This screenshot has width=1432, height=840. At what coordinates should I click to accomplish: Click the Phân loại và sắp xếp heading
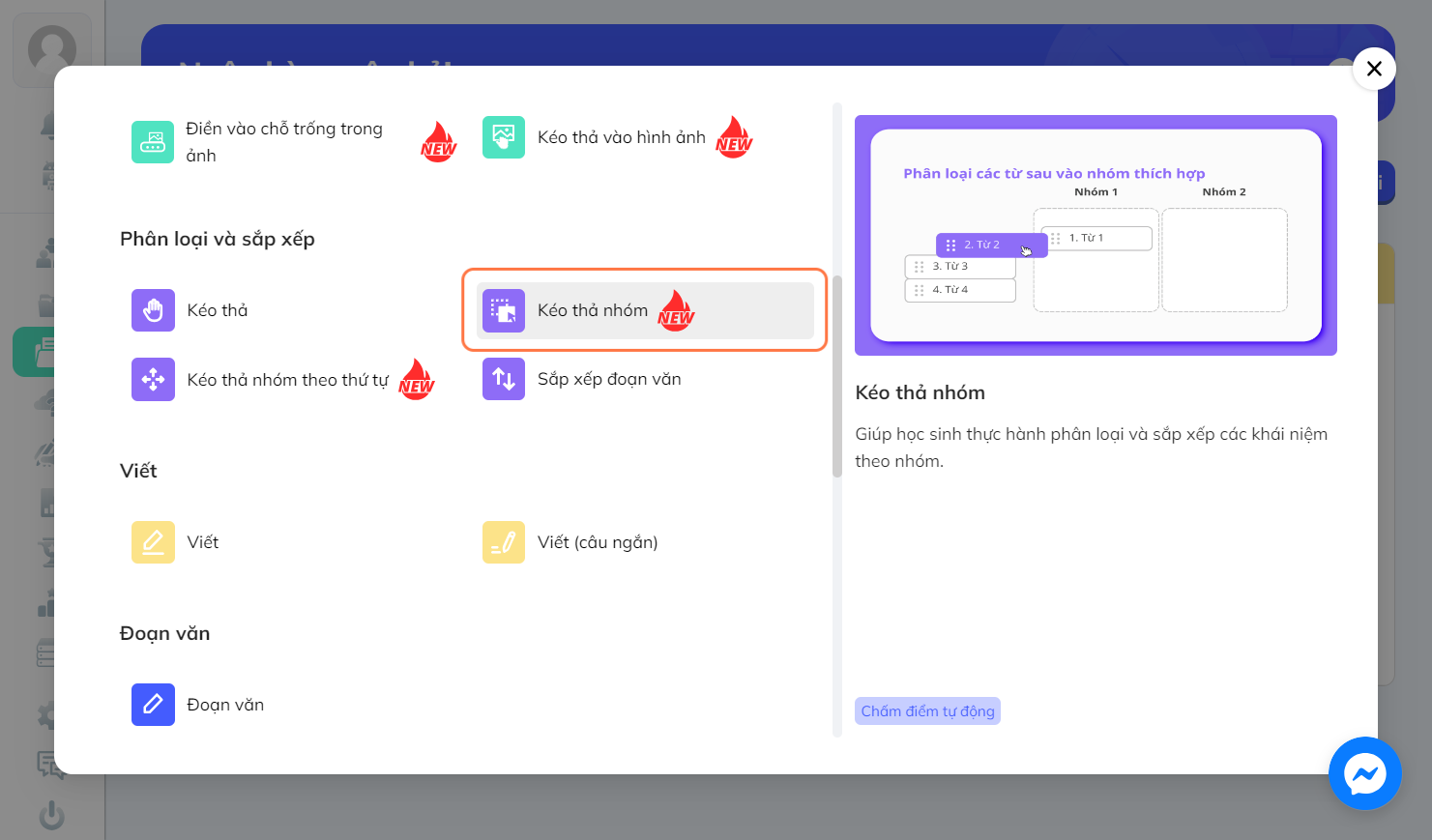pyautogui.click(x=218, y=239)
